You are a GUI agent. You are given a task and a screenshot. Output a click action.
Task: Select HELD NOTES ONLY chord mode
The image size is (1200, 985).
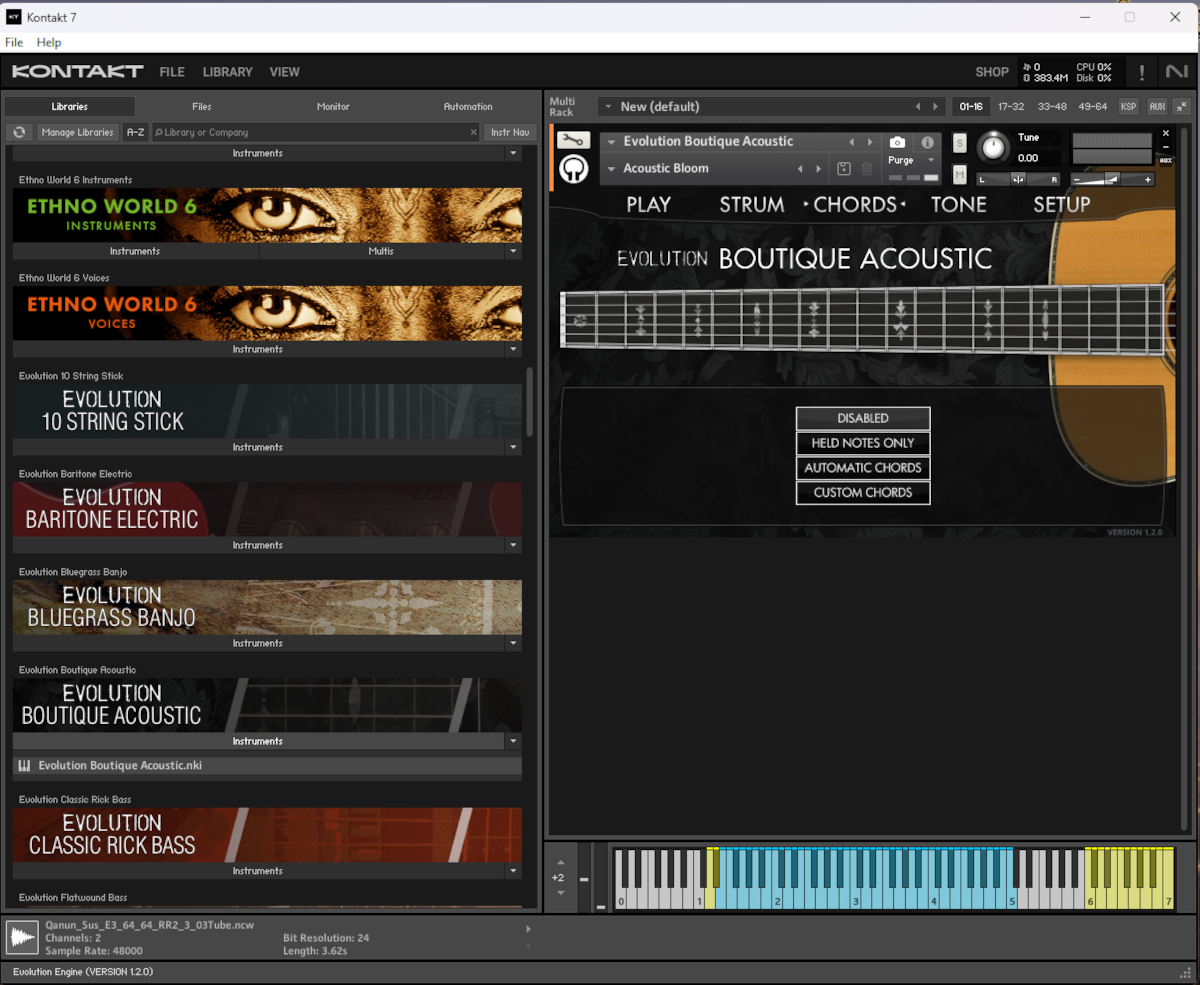pyautogui.click(x=863, y=443)
